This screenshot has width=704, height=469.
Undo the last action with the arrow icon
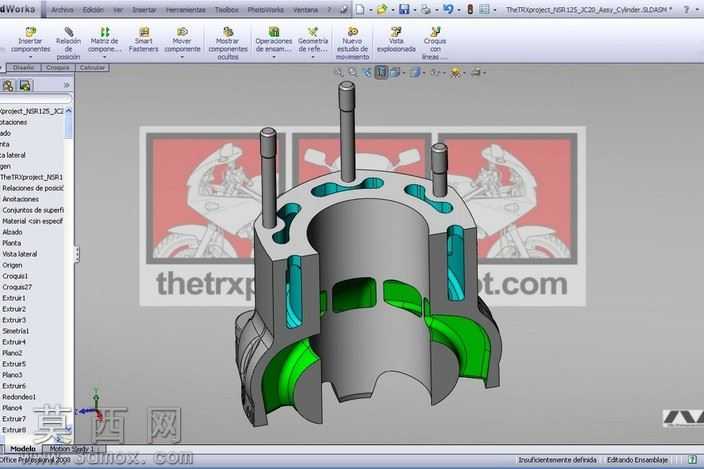pos(448,9)
